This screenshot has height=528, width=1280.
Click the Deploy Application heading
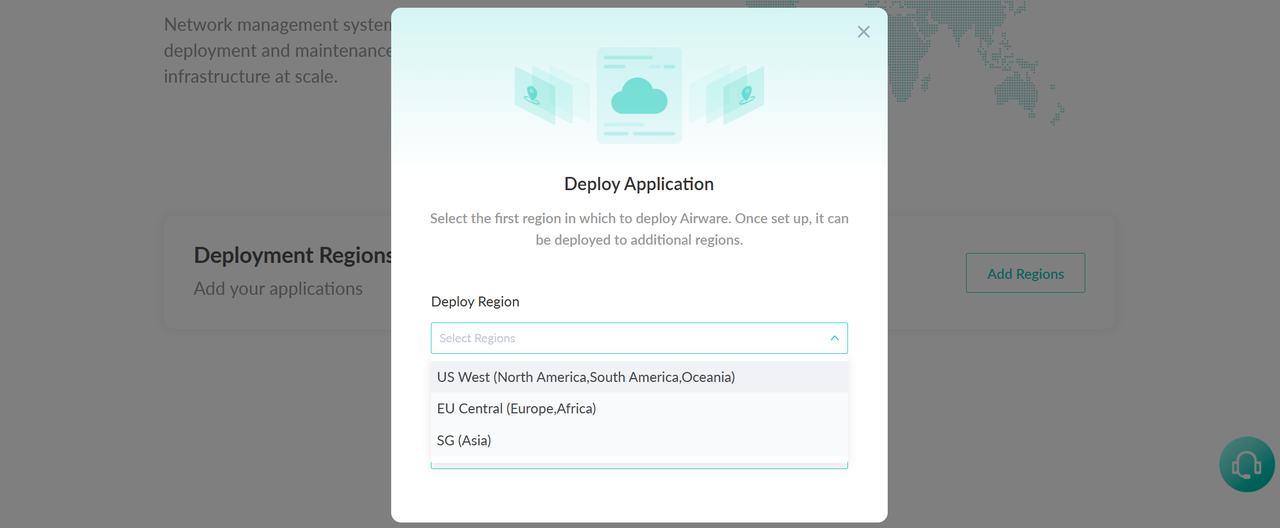pyautogui.click(x=639, y=184)
